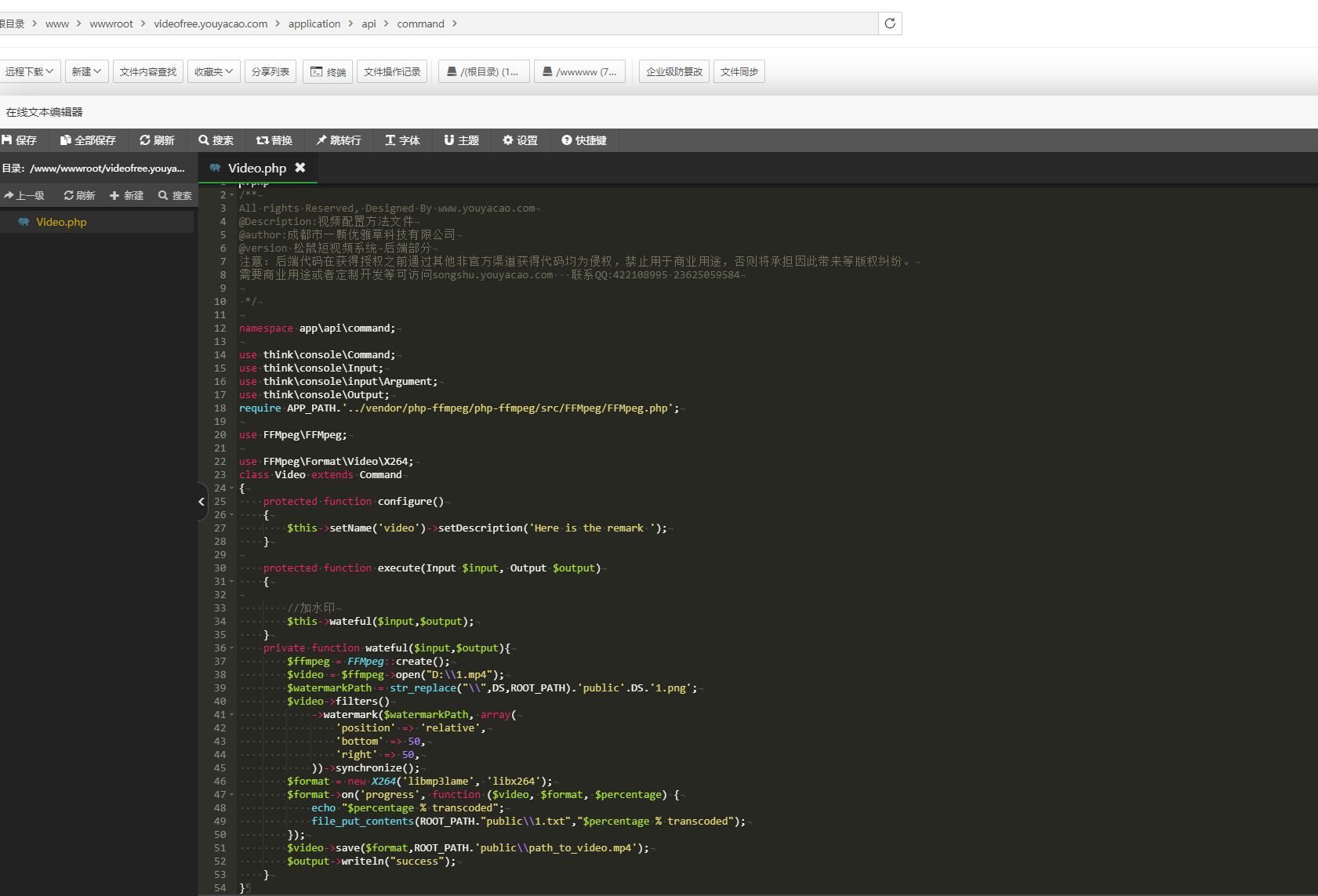Image resolution: width=1318 pixels, height=896 pixels.
Task: Switch to the Video.php editor tab
Action: tap(257, 168)
